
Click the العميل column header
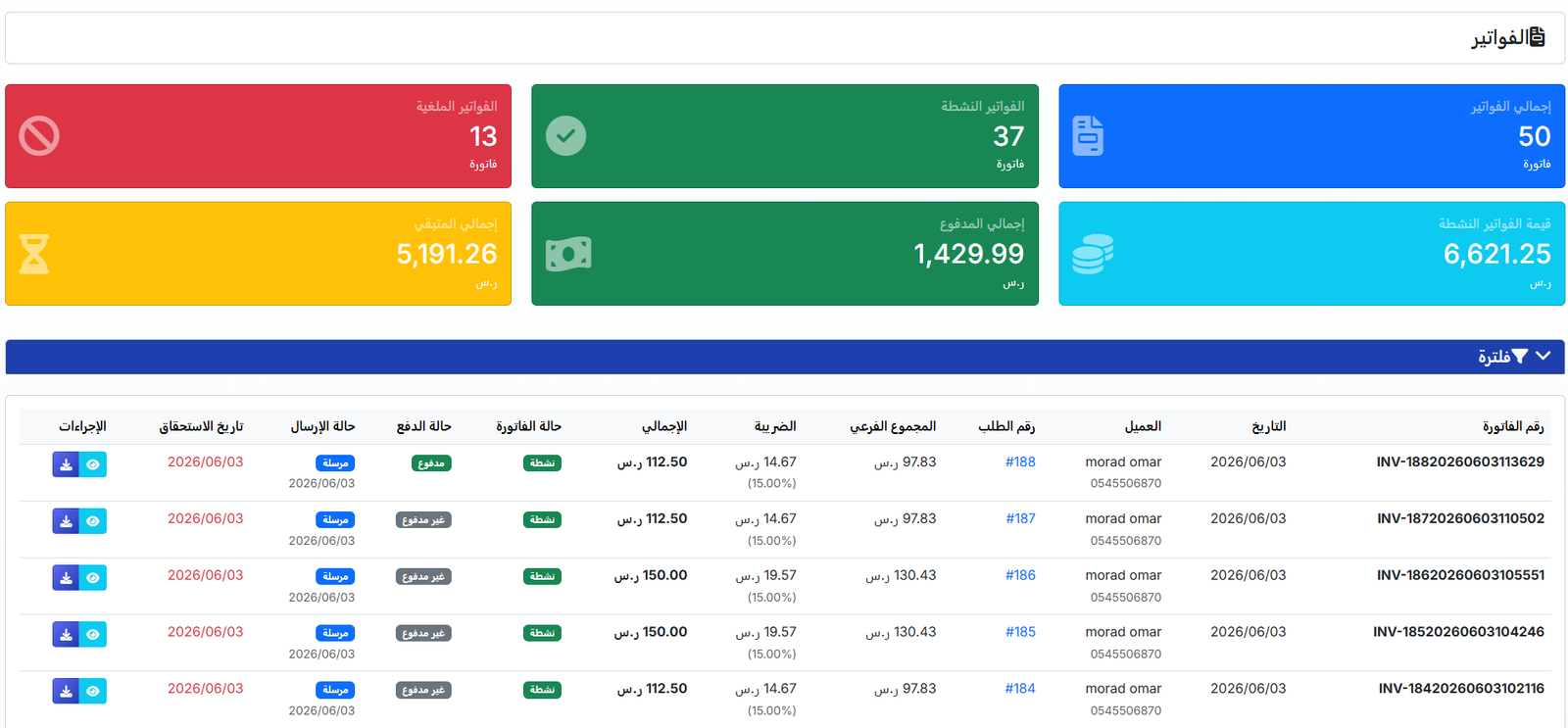tap(1143, 426)
